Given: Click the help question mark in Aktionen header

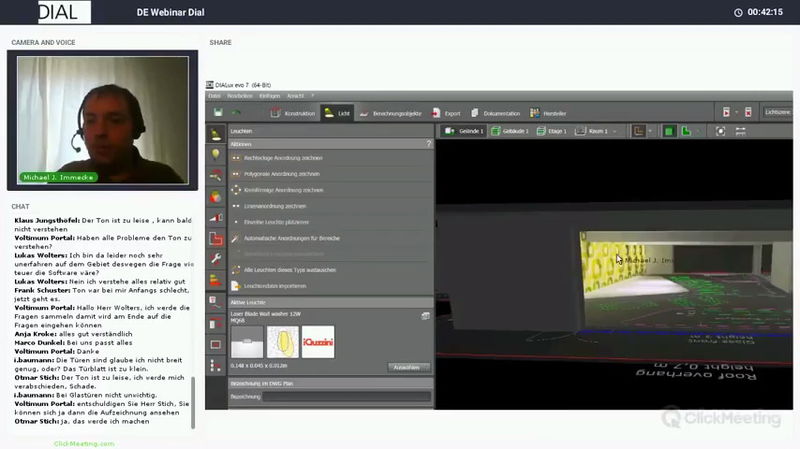Looking at the screenshot, I should [428, 144].
